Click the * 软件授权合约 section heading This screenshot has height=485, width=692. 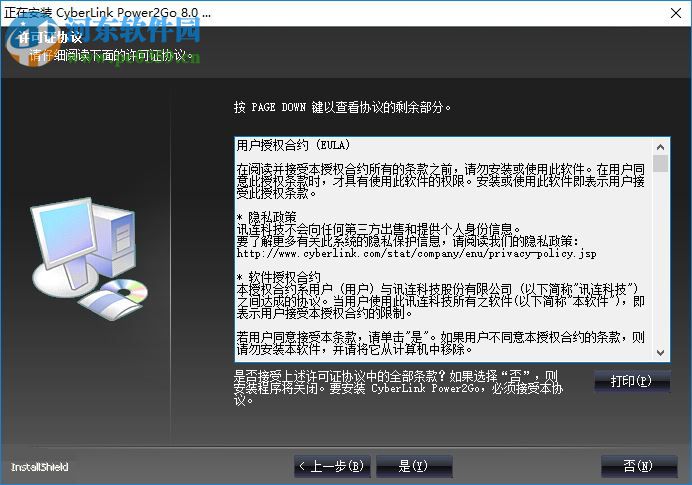278,277
